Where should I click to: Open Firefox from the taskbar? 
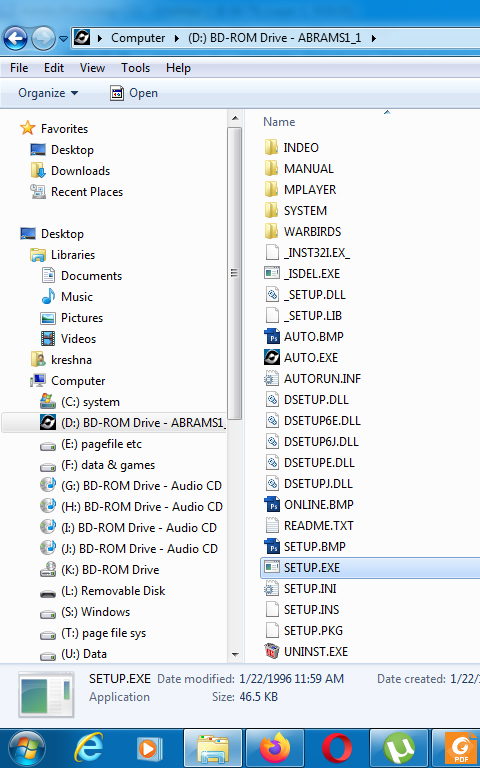point(274,748)
